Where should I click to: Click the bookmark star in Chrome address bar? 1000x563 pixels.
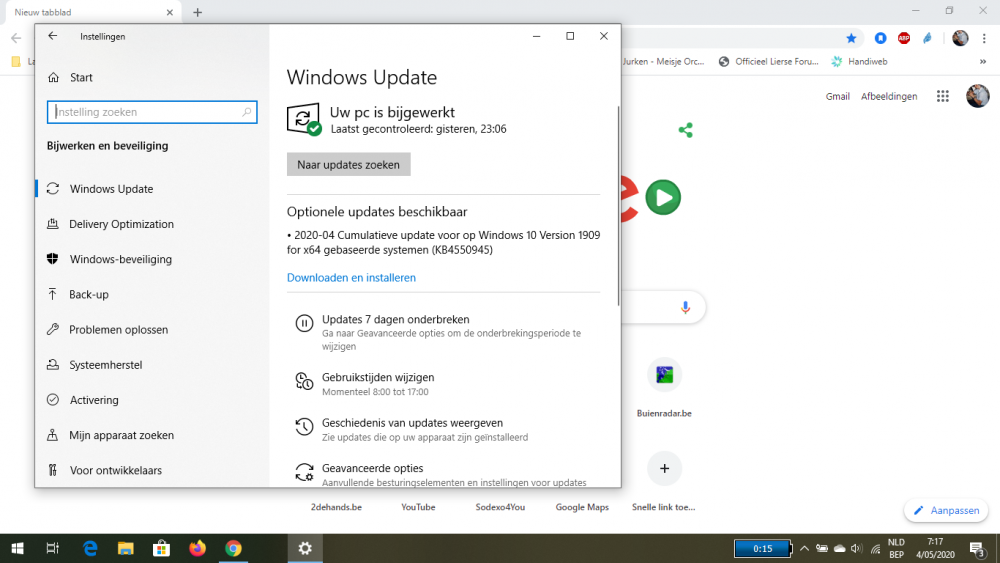tap(851, 38)
